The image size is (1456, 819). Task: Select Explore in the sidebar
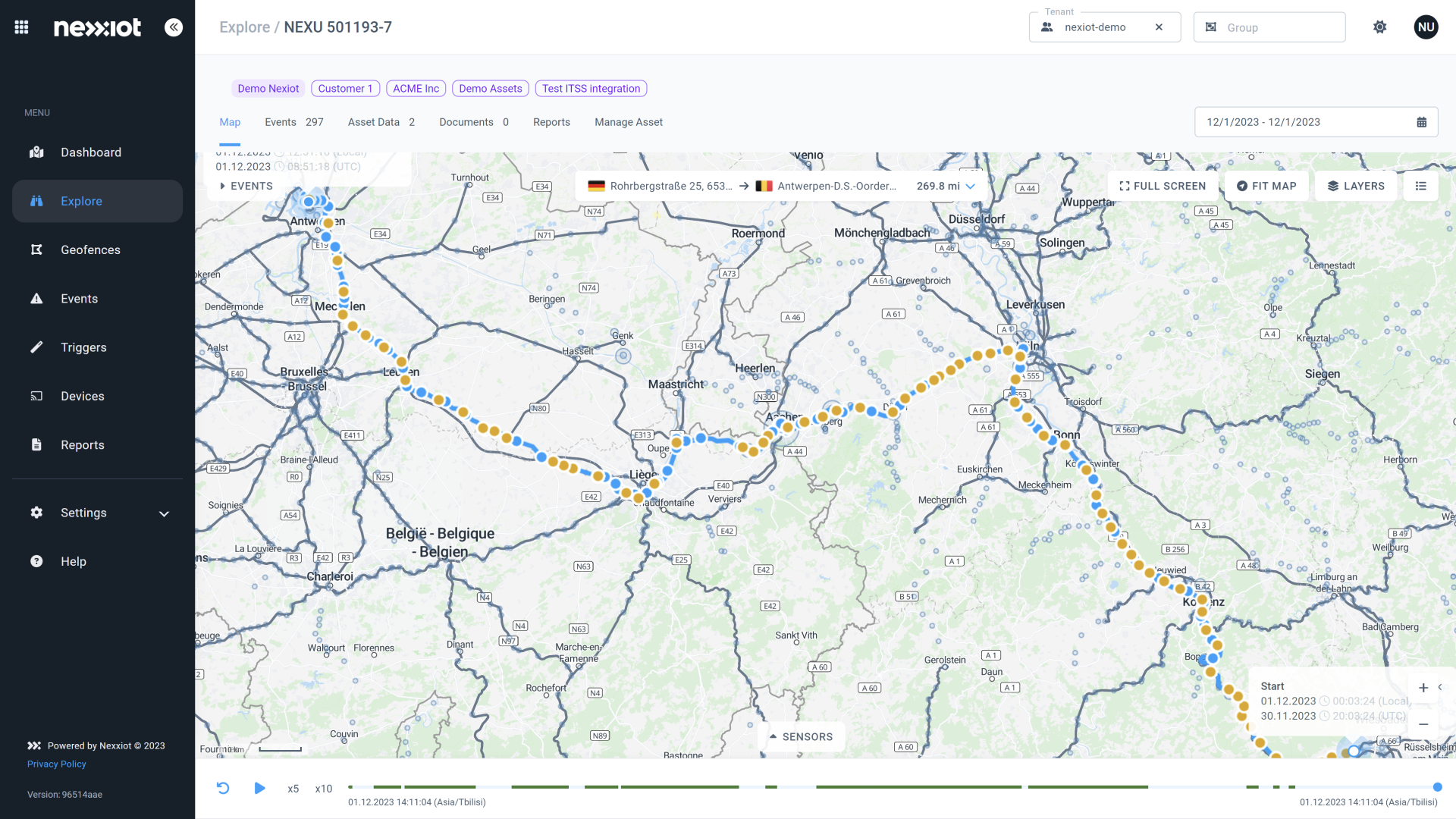pyautogui.click(x=97, y=201)
